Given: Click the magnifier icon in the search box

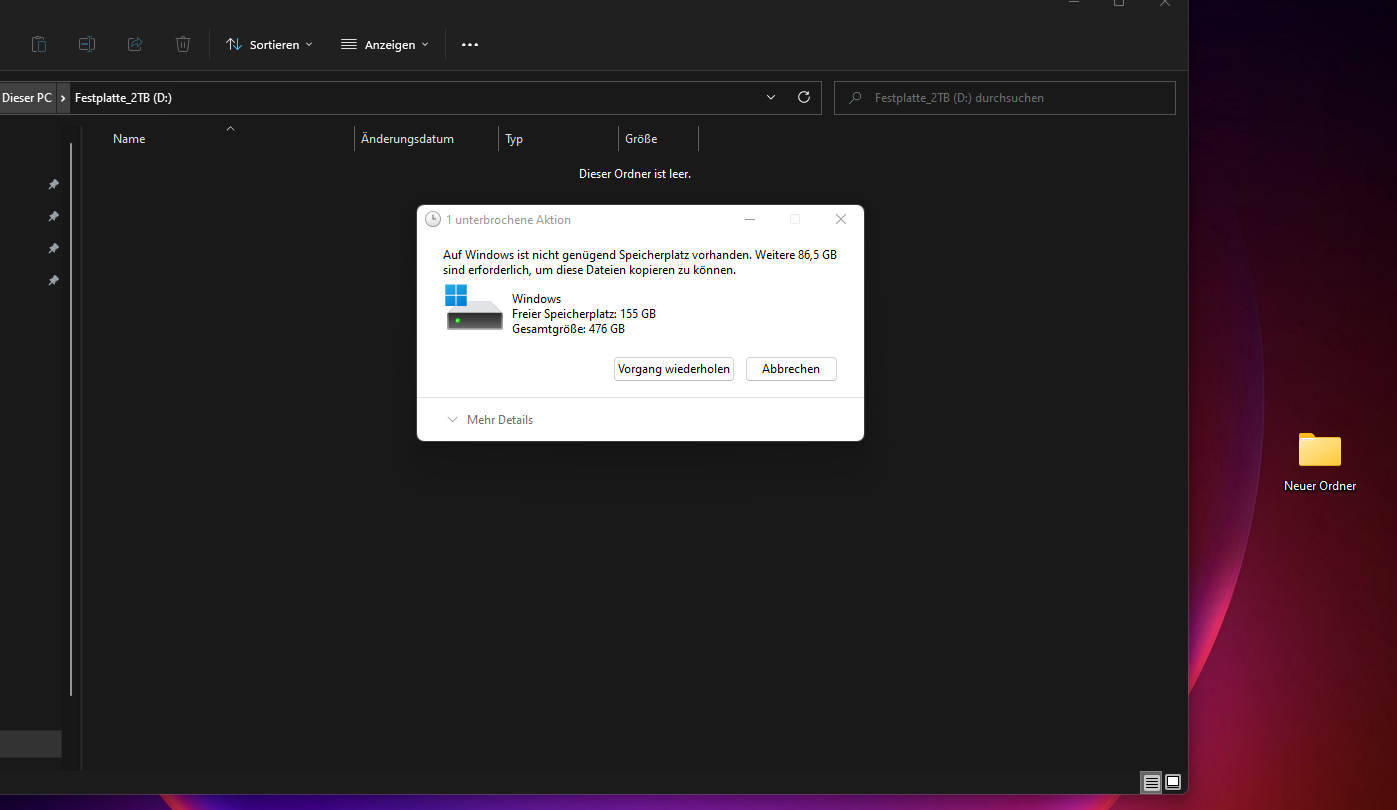Looking at the screenshot, I should [x=855, y=98].
